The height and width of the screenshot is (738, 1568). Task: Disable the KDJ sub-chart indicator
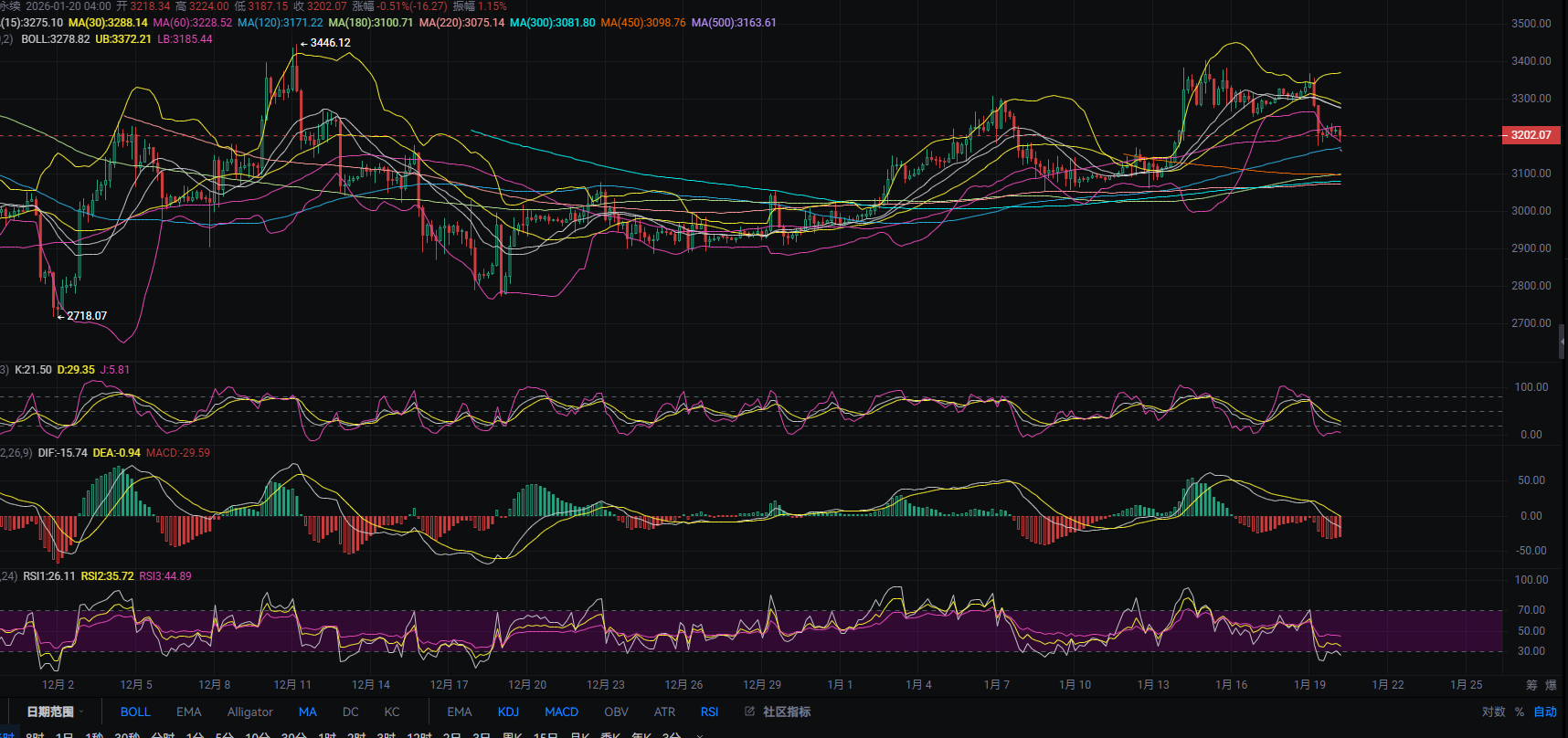click(x=508, y=712)
